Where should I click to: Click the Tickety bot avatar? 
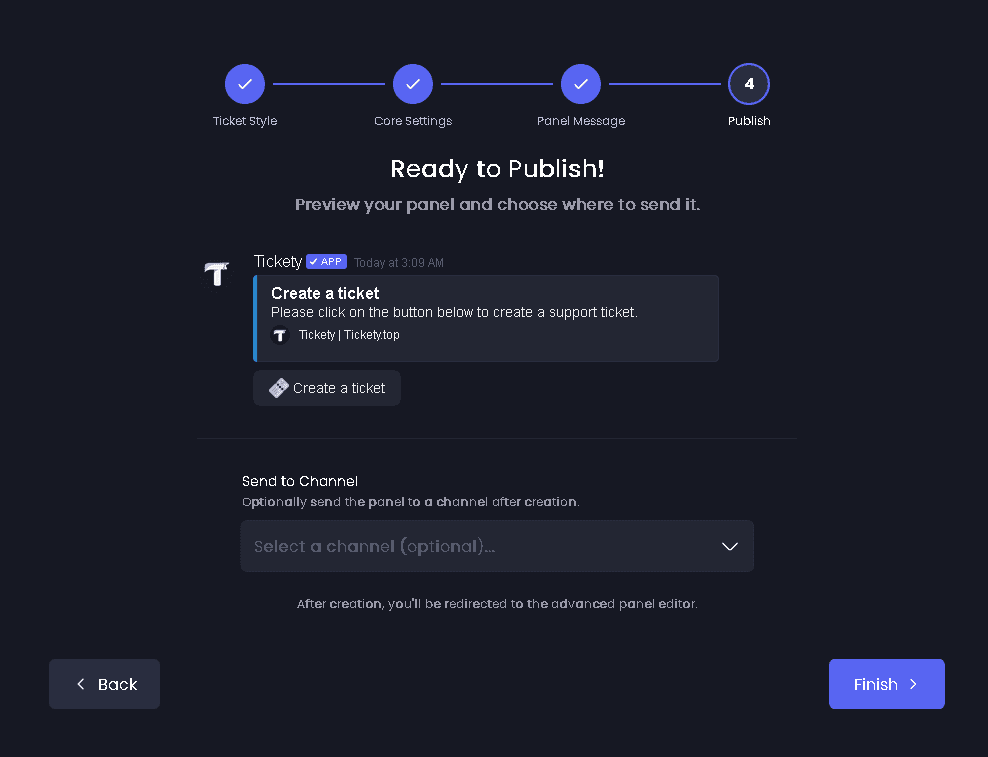216,273
